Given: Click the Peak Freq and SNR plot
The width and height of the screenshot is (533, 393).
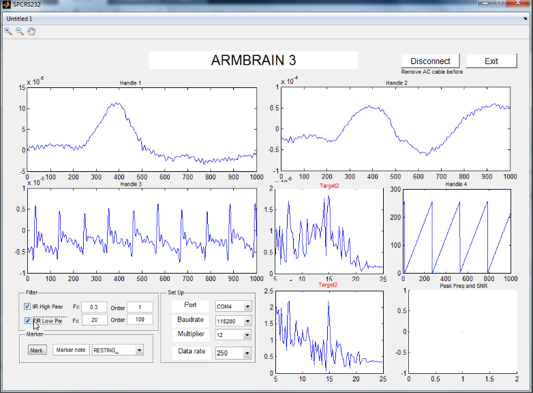Looking at the screenshot, I should pyautogui.click(x=463, y=332).
